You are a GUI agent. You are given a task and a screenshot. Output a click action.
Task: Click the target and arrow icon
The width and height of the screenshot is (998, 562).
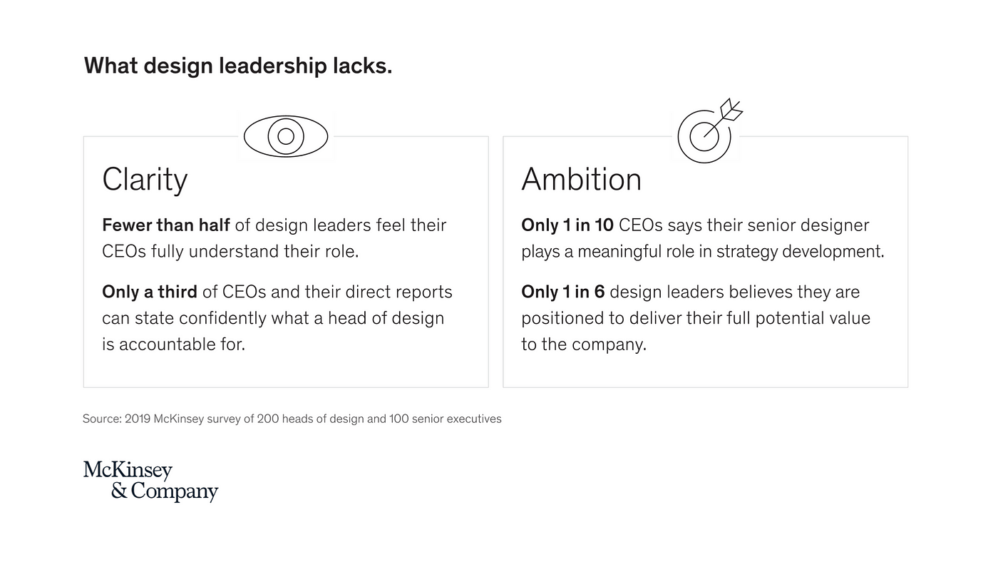point(709,131)
